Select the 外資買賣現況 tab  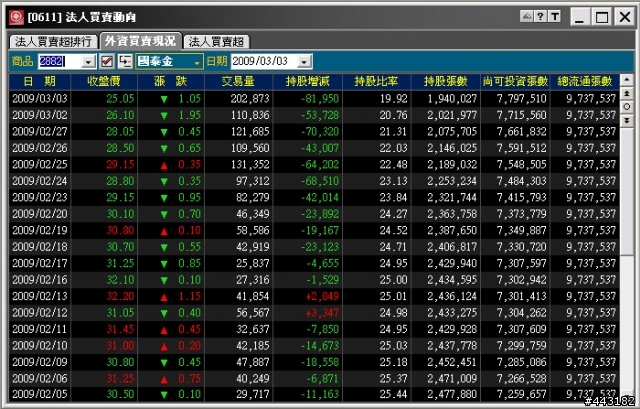point(140,41)
